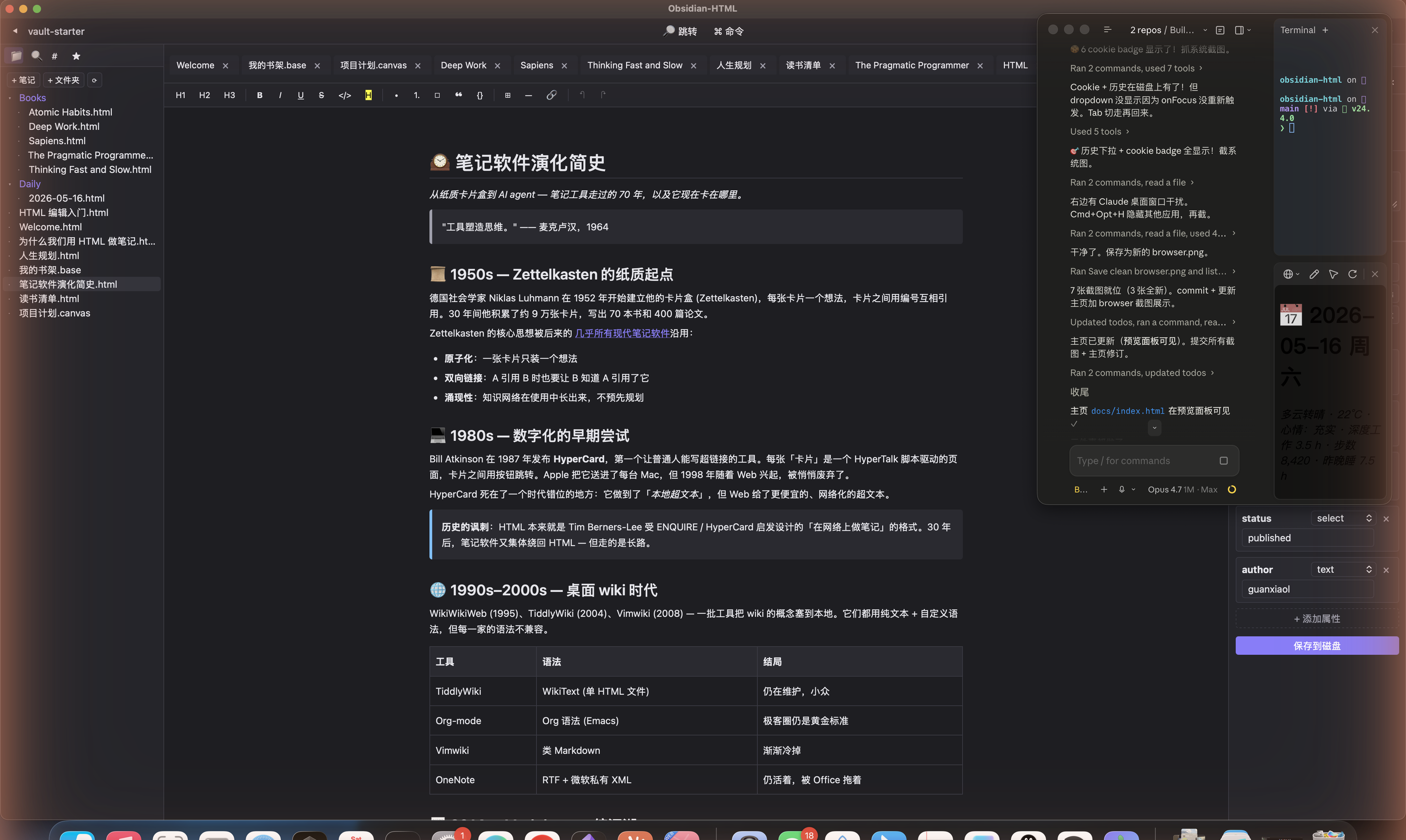Viewport: 1406px width, 840px height.
Task: Open 项目计划.canvas in file tree
Action: tap(55, 313)
